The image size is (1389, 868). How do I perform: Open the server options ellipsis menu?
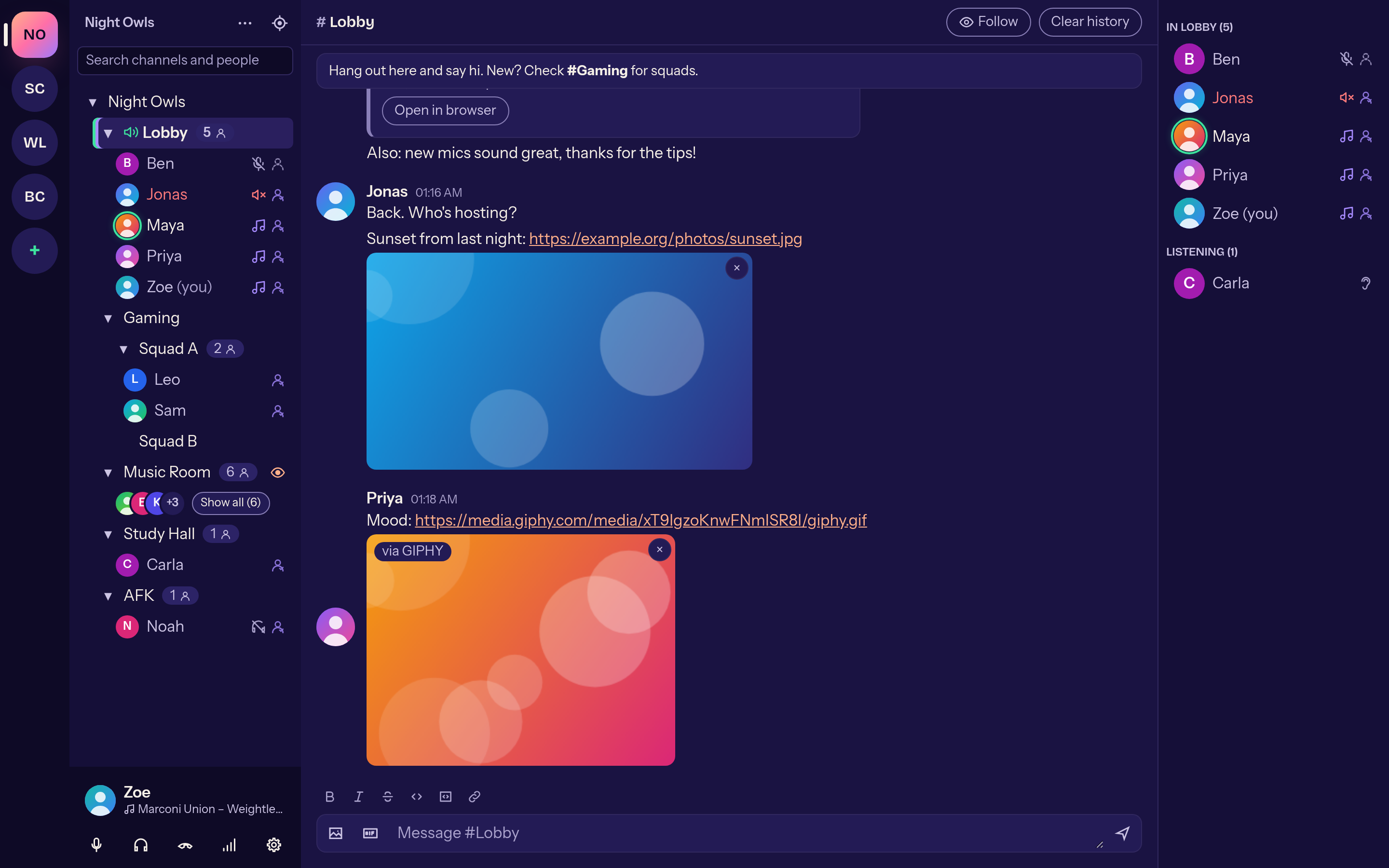click(x=245, y=23)
